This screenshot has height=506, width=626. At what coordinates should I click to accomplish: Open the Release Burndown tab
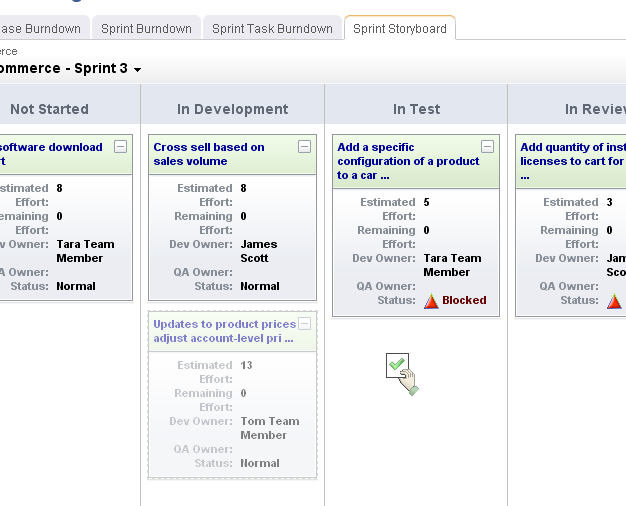click(40, 29)
